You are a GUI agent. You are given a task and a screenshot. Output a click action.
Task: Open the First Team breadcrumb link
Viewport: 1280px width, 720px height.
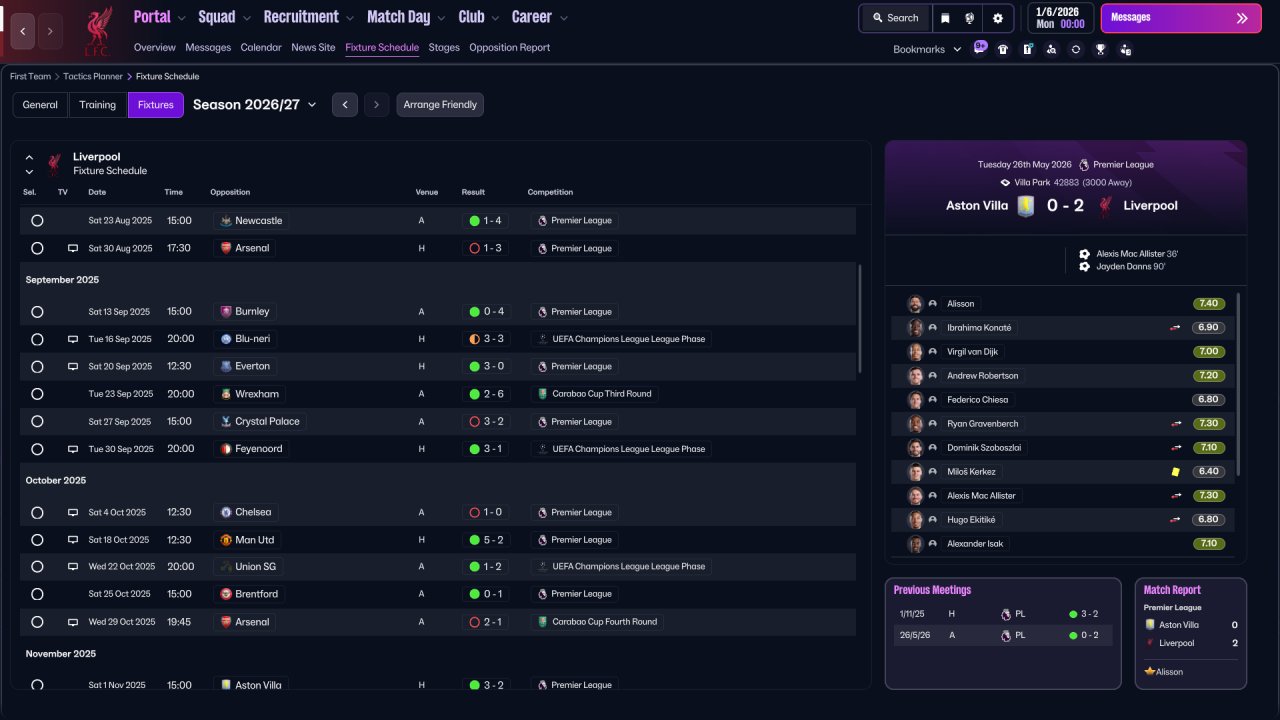pyautogui.click(x=30, y=76)
